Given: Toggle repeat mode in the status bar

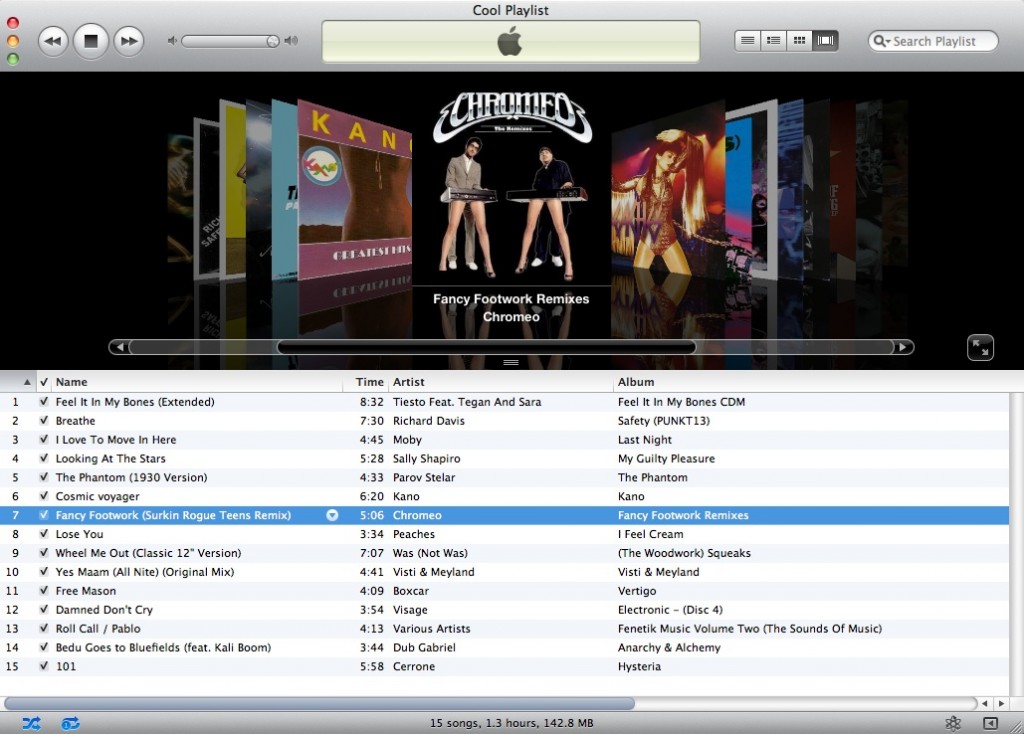Looking at the screenshot, I should tap(70, 722).
